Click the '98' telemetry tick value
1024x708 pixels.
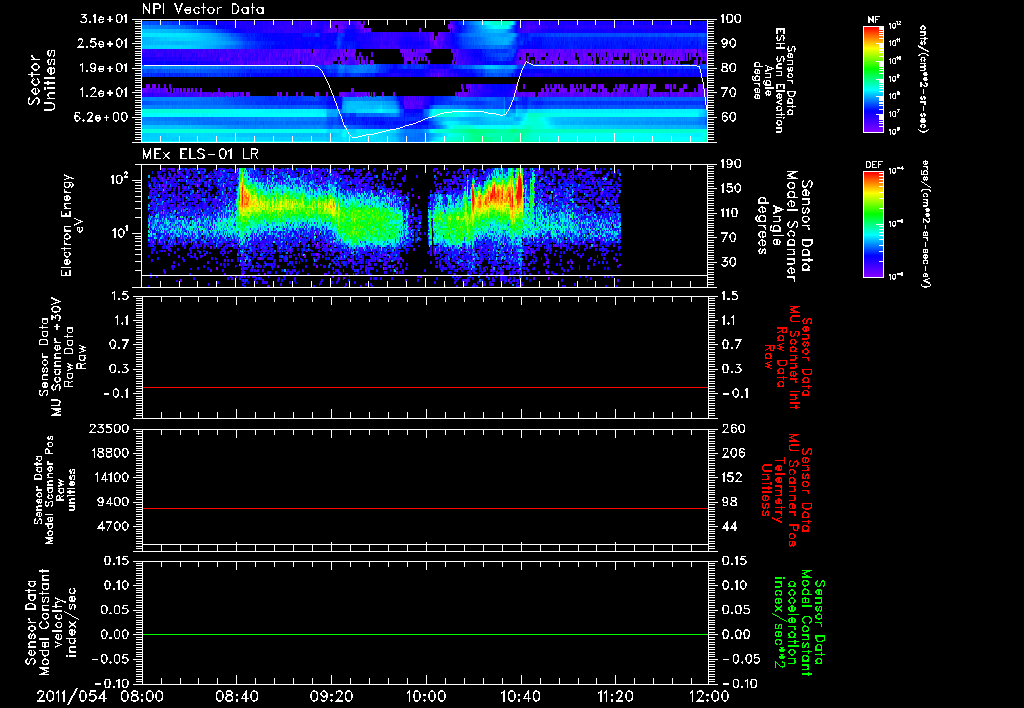(x=728, y=502)
